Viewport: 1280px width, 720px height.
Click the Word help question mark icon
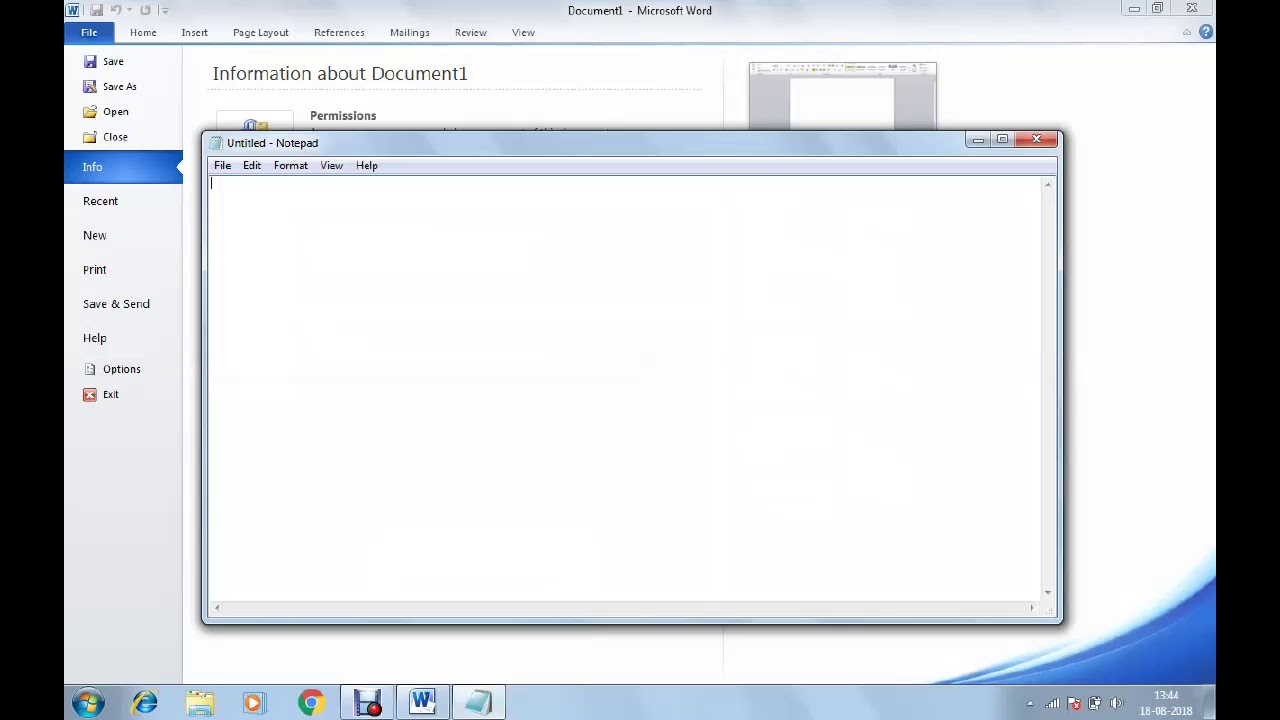[1206, 32]
